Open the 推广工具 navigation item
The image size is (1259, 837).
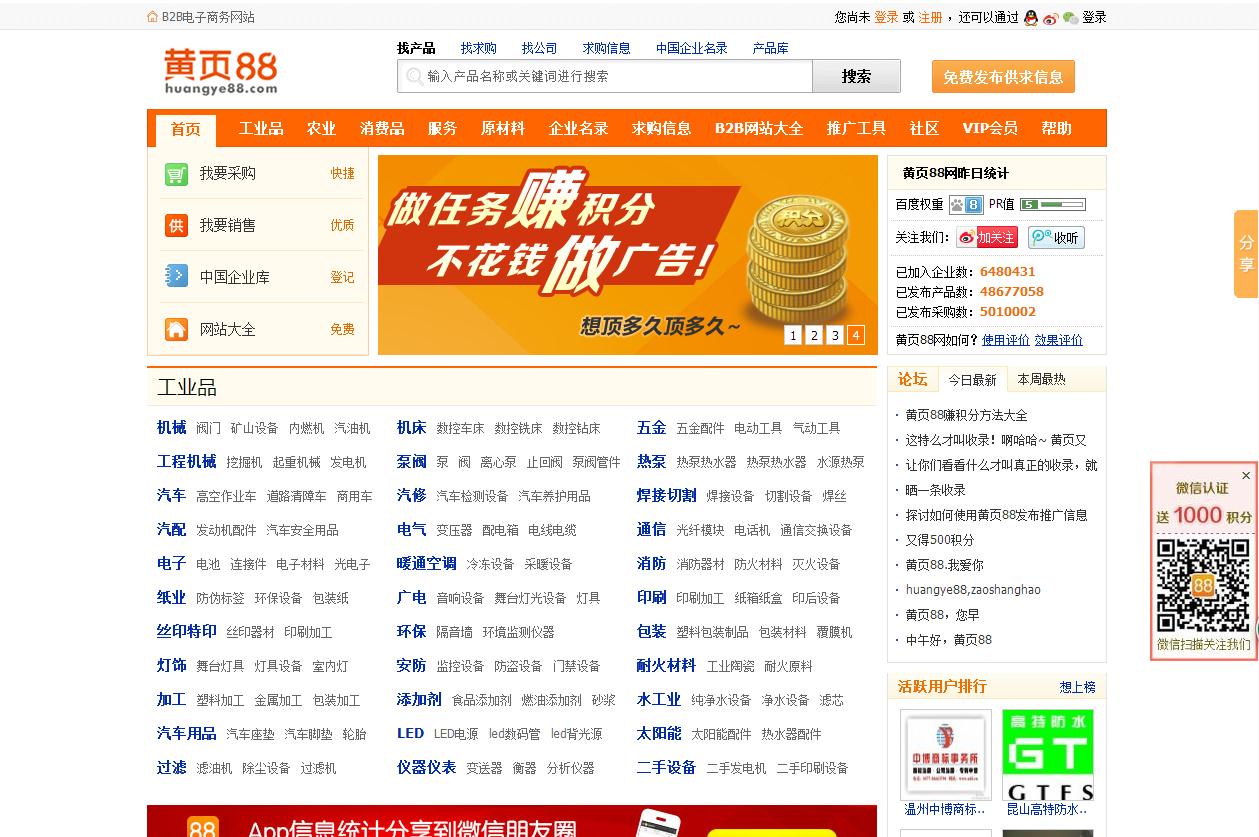click(857, 128)
